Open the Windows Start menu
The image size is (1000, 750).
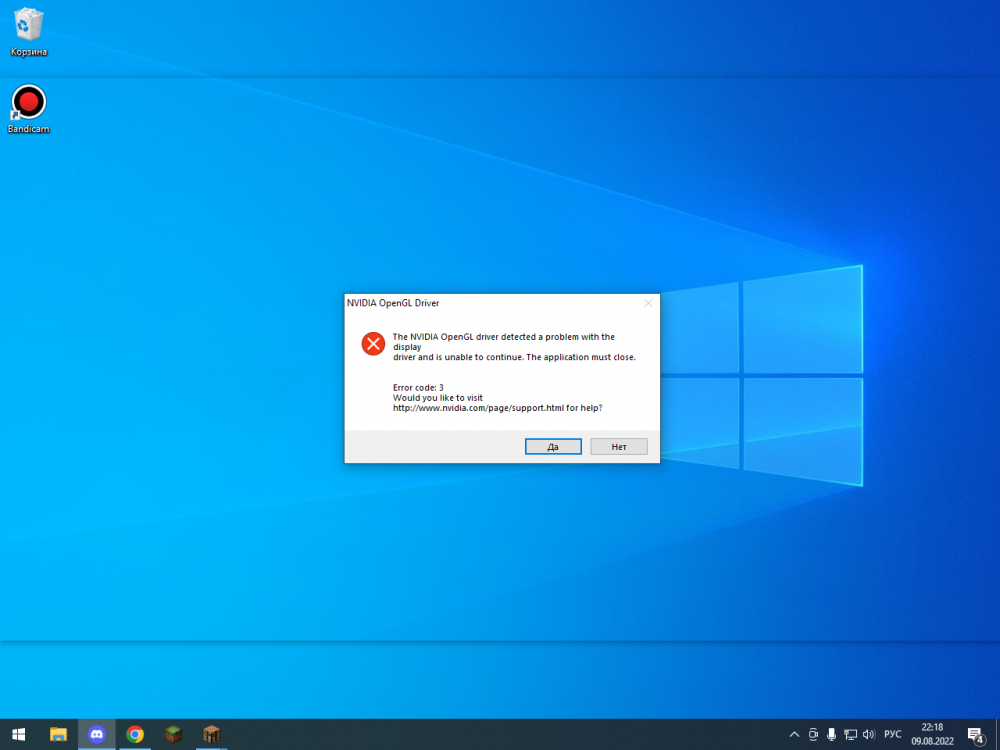pos(18,735)
